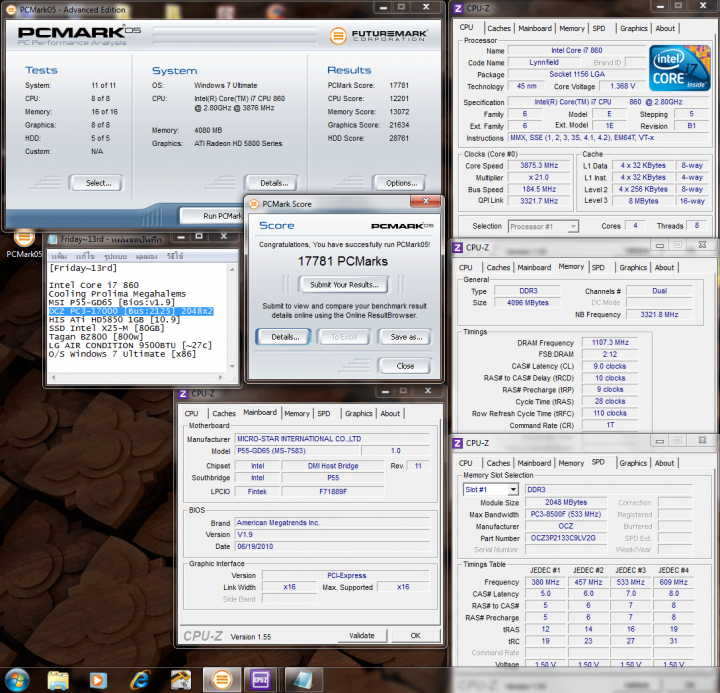Click PCMark Score dialog title icon
This screenshot has width=720, height=693.
tap(253, 204)
